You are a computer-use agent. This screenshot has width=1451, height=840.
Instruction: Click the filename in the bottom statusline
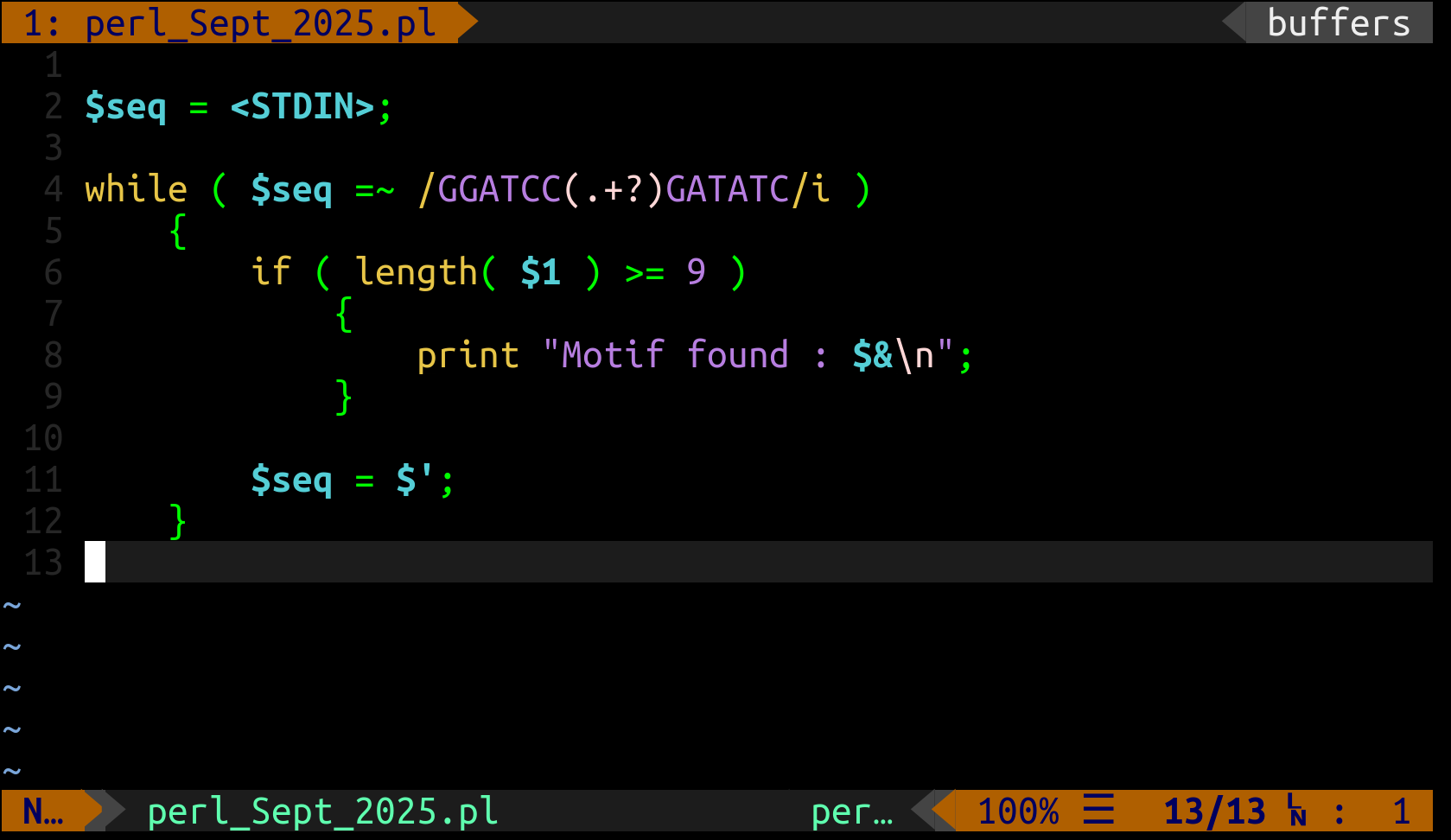[322, 811]
